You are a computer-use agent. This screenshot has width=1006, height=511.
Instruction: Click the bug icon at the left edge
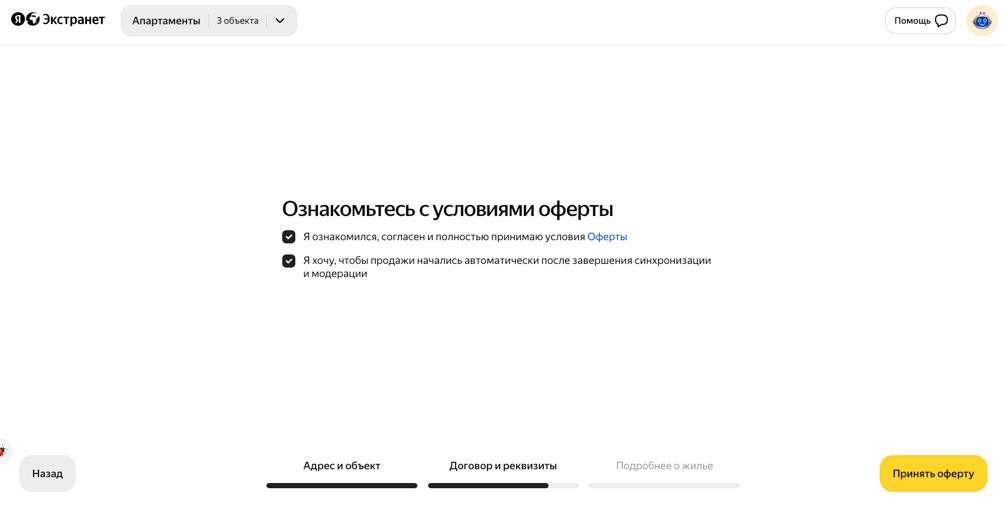tap(3, 451)
